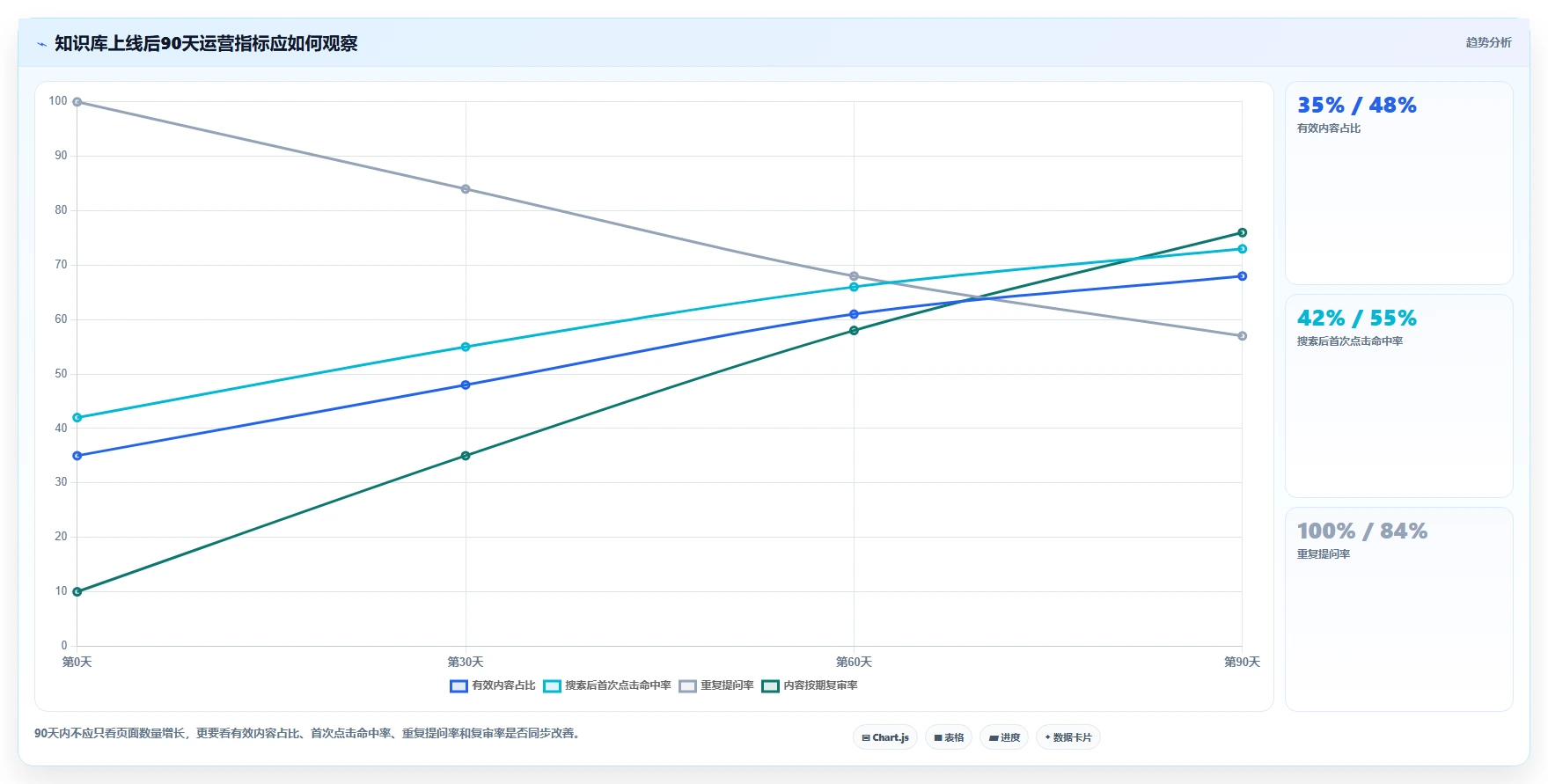The image size is (1548, 784).
Task: Click the 有效内容占比 caption in the first card
Action: click(1329, 128)
